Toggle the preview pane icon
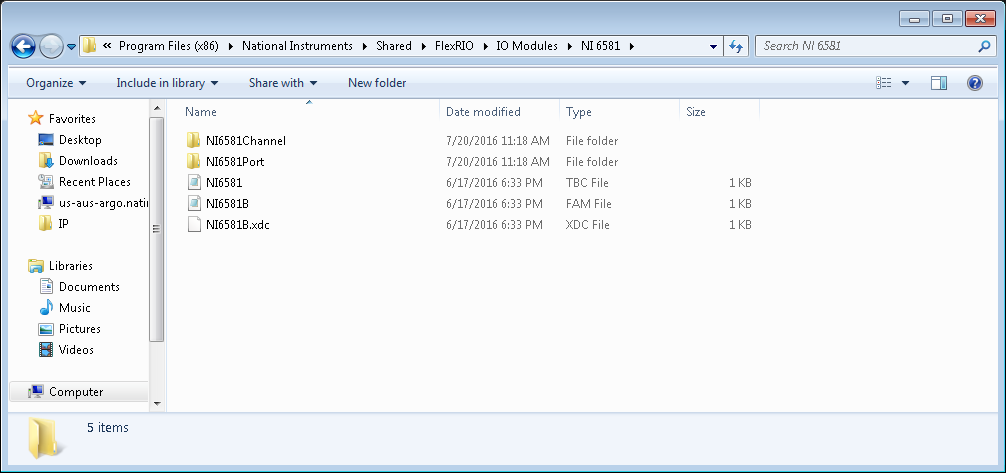The height and width of the screenshot is (474, 1008). (939, 83)
